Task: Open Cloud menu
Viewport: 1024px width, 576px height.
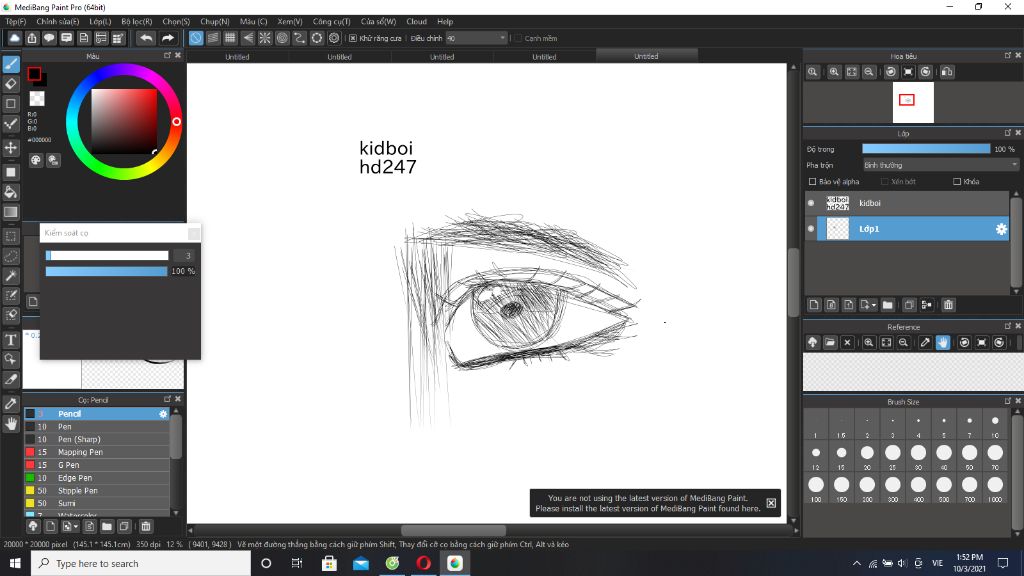Action: point(416,22)
